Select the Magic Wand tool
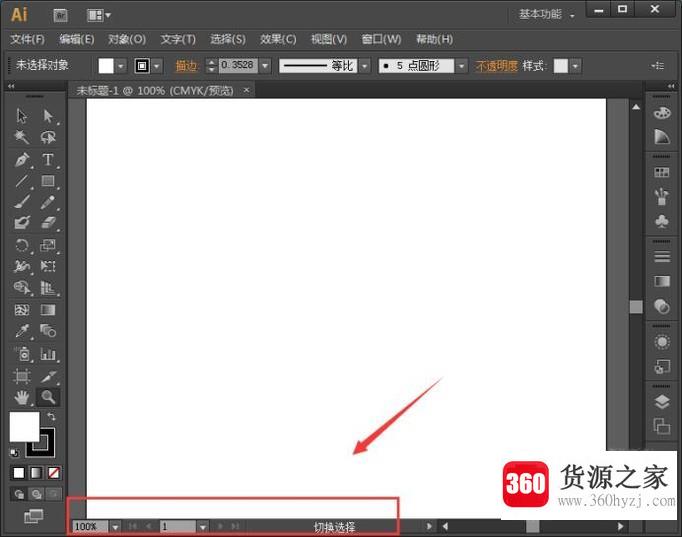 coord(22,137)
